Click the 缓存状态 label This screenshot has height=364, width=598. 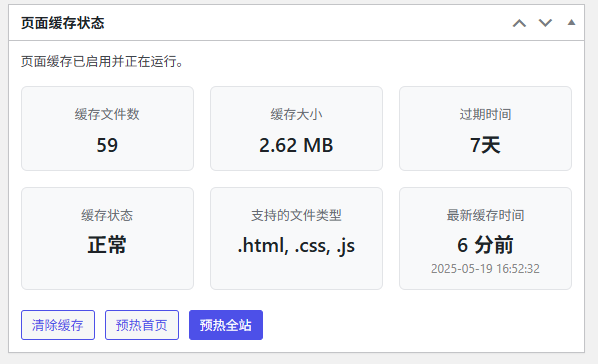[x=107, y=215]
